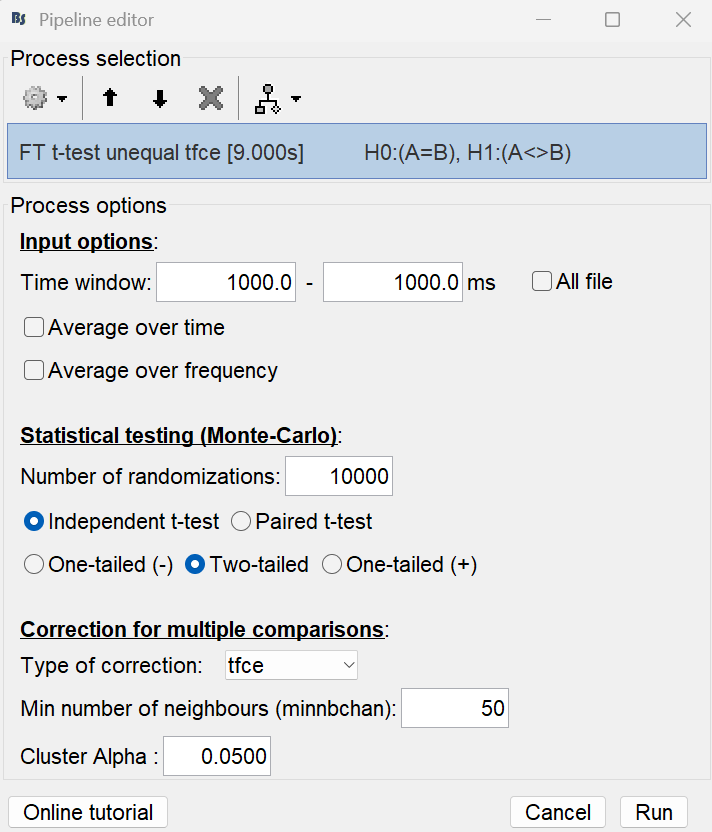Close the Pipeline editor window

(x=683, y=20)
